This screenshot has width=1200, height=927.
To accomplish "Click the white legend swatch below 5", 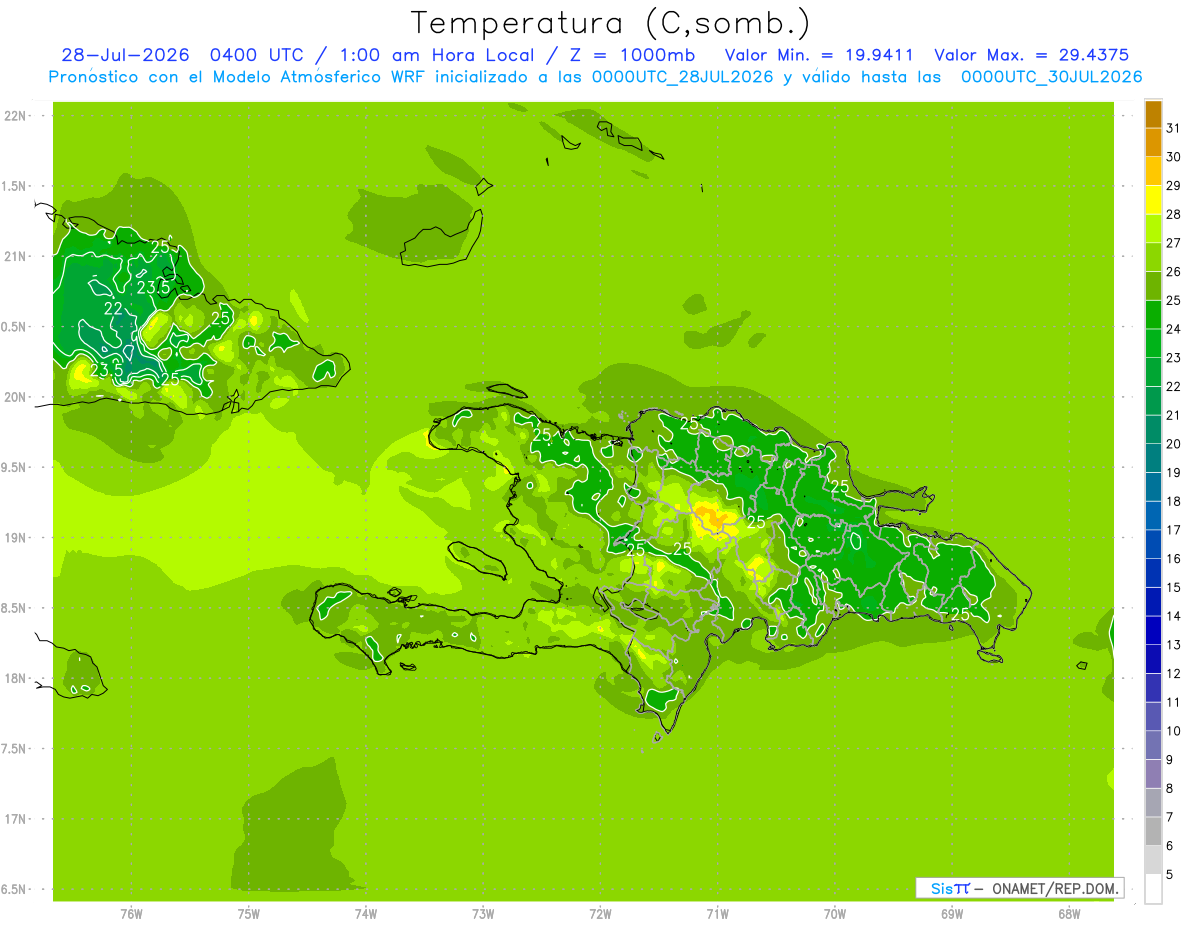I will click(x=1153, y=889).
